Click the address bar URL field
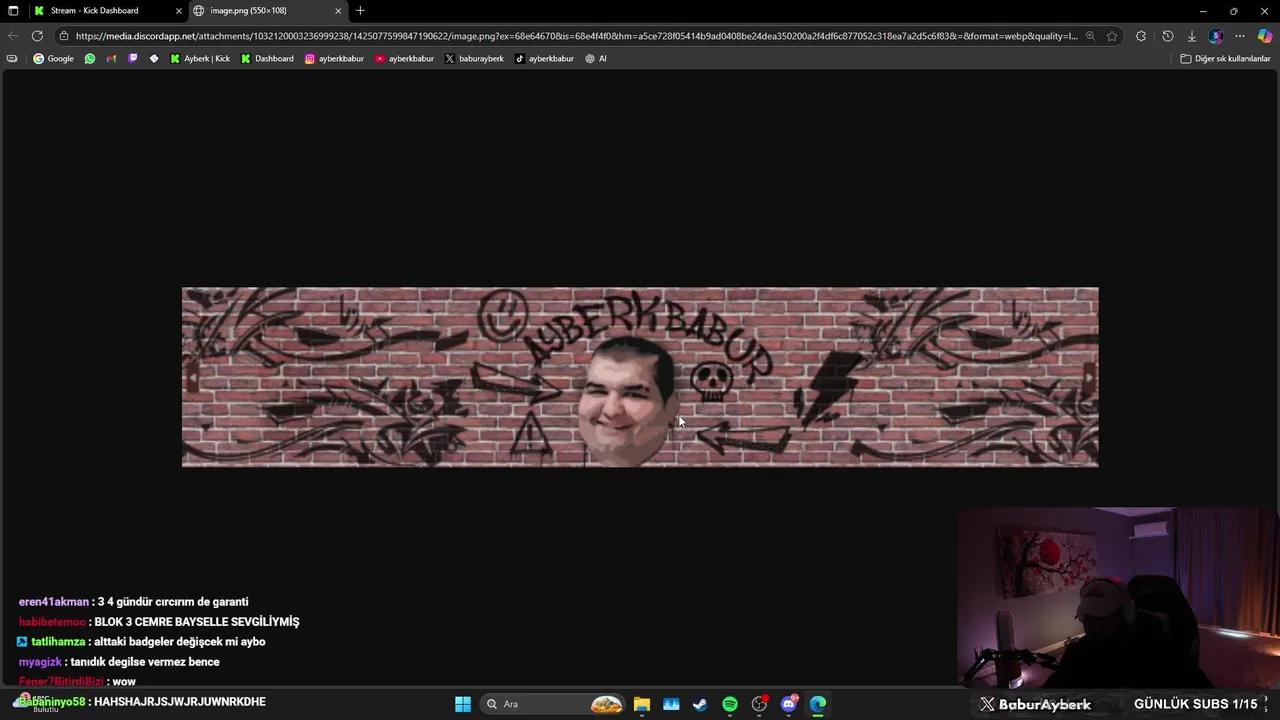Screen dimensions: 1280x720 [570, 36]
